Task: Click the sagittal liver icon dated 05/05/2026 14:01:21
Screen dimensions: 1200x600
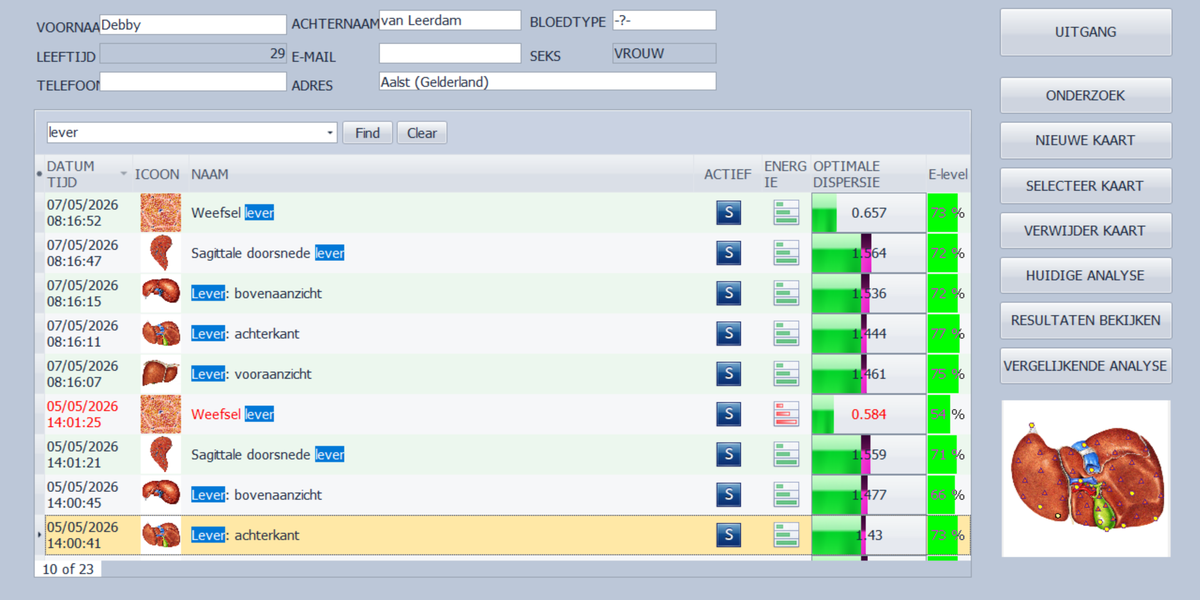Action: [160, 454]
